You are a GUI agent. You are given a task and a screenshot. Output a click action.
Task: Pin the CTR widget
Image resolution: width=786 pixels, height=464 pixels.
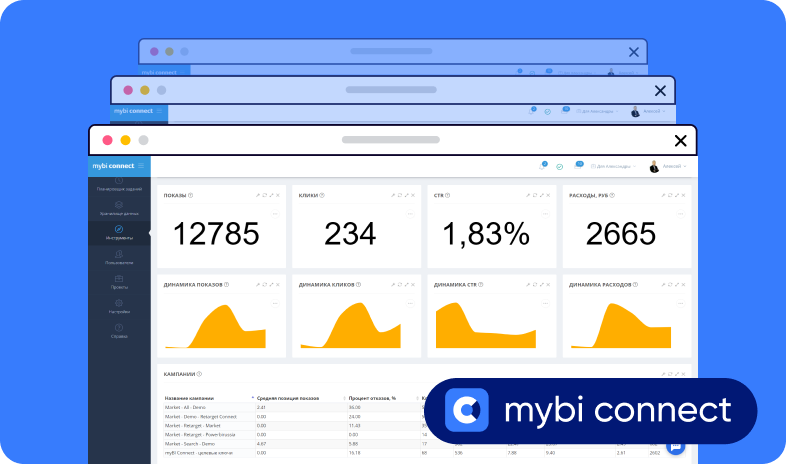tap(528, 195)
